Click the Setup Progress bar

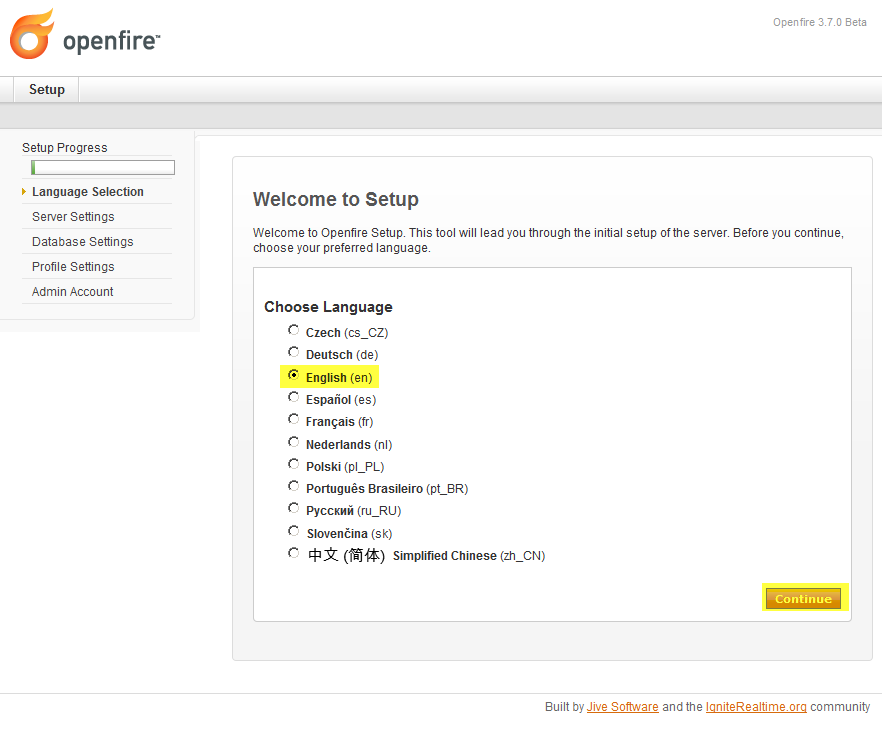pos(103,168)
